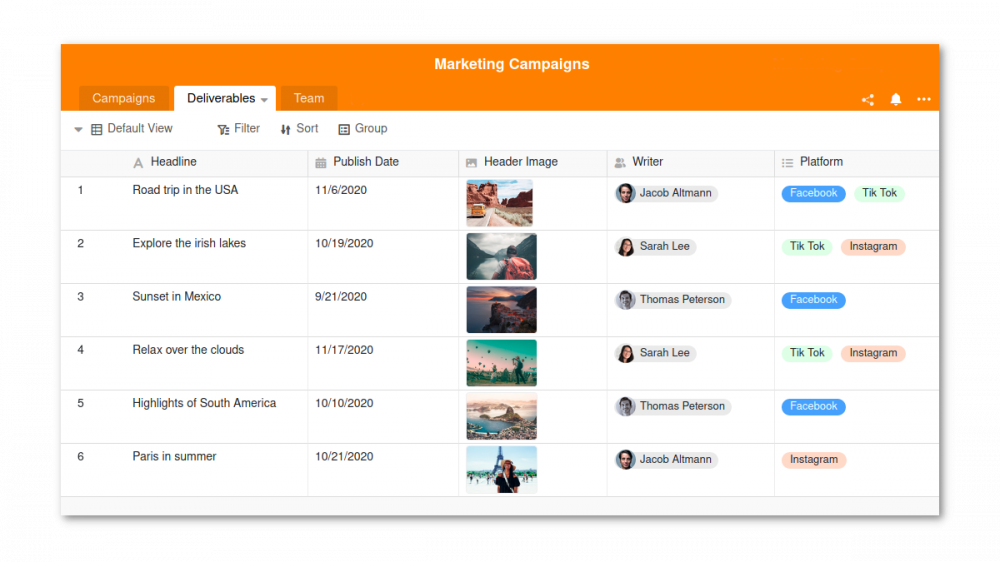Switch to the Campaigns tab
This screenshot has height=562, width=1000.
(x=124, y=98)
